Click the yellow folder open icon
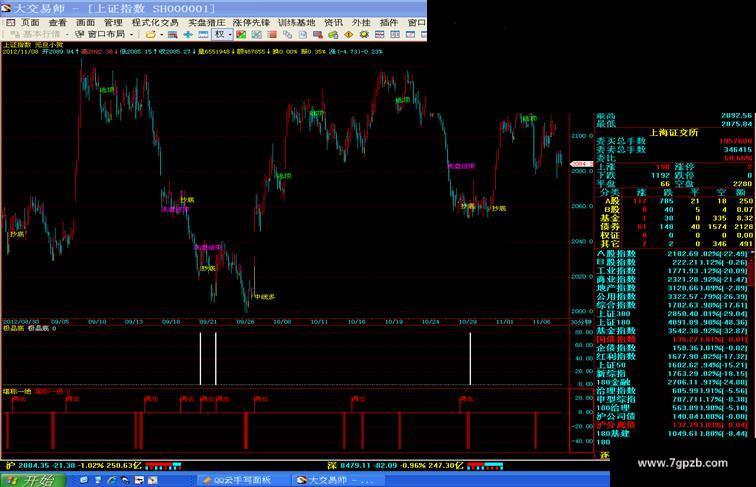756x487 pixels. coord(151,35)
